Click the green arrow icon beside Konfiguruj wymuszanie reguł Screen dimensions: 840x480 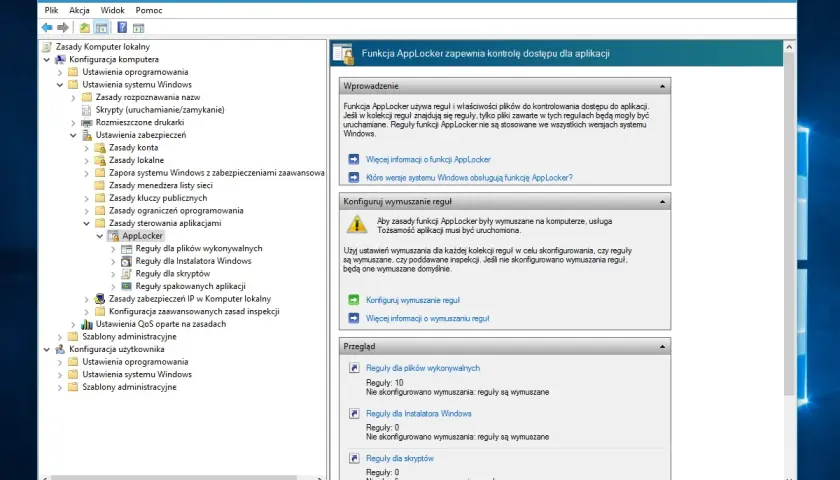pyautogui.click(x=354, y=300)
